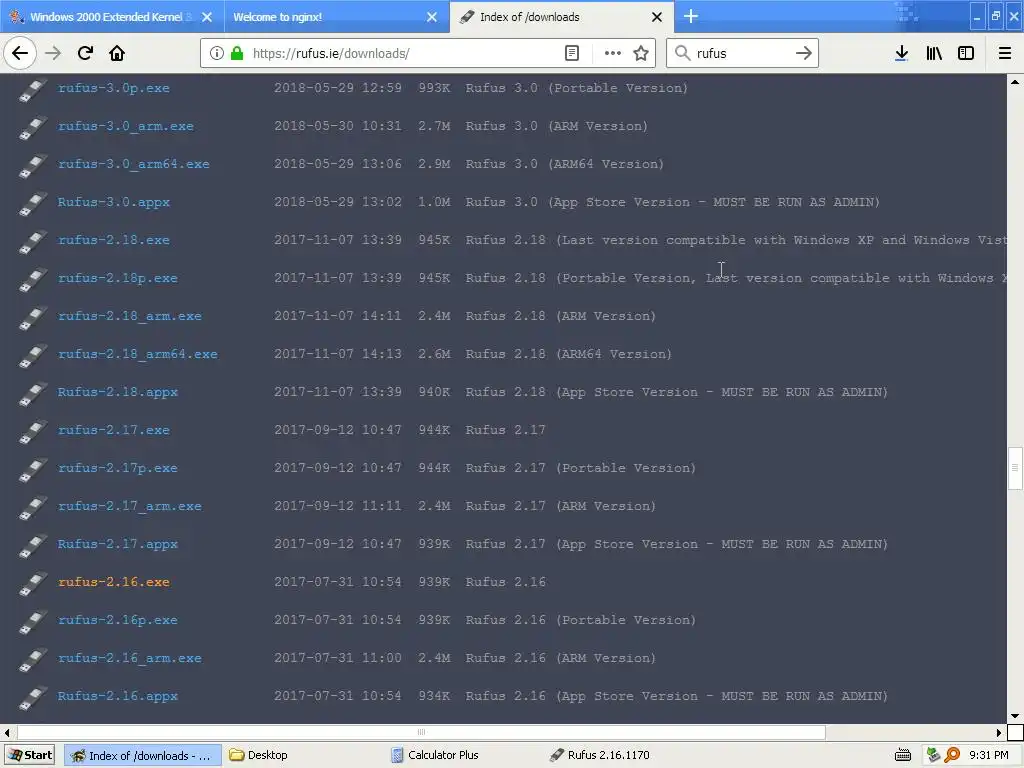Download rufus-2.17p.exe
Screen dimensions: 1024x768
(118, 468)
